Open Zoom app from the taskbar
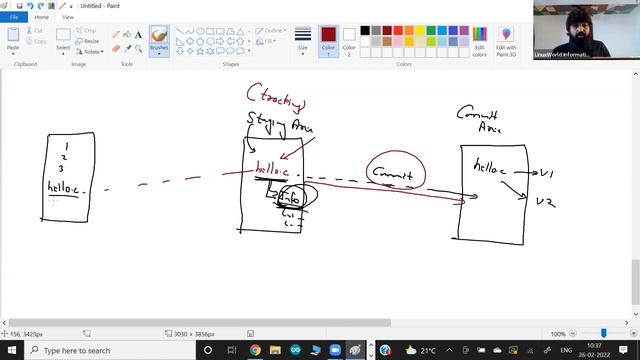 (335, 350)
